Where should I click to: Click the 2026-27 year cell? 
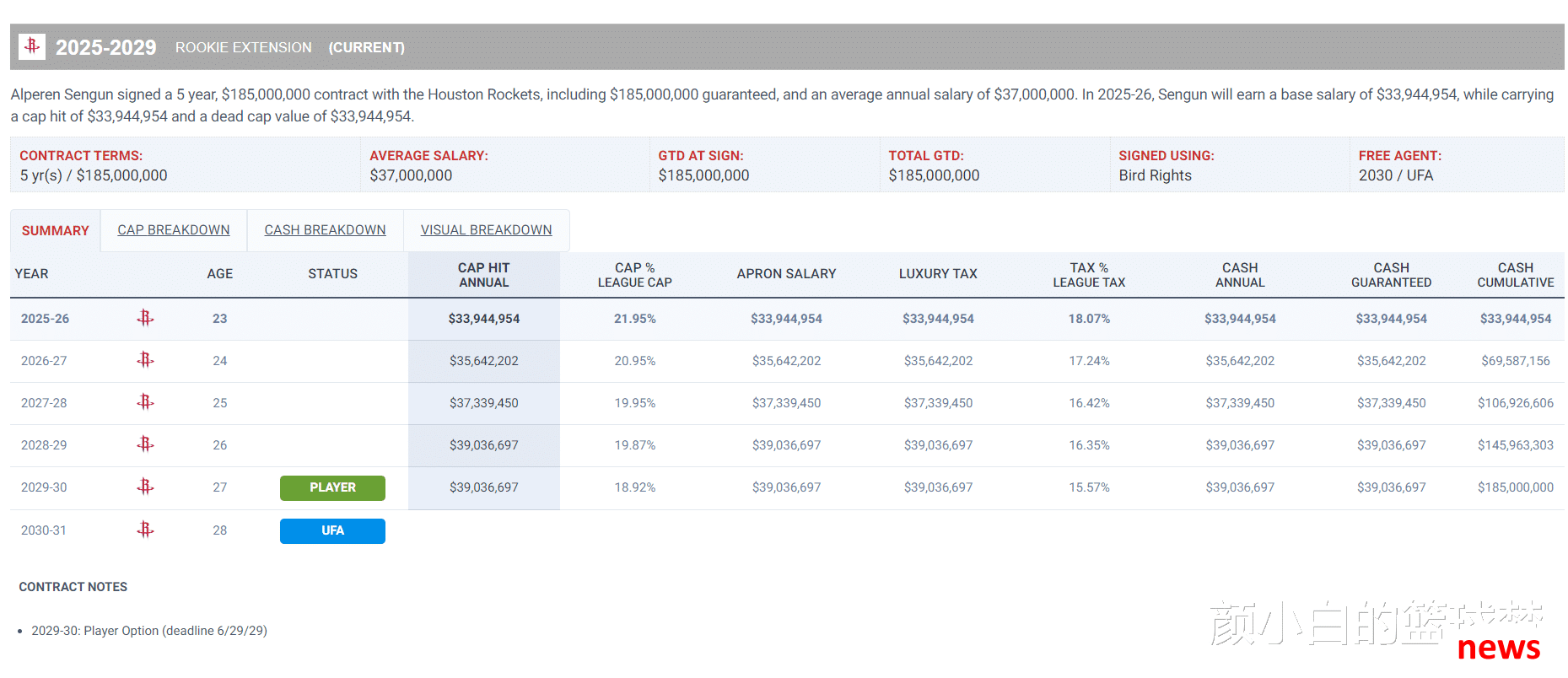click(x=44, y=361)
